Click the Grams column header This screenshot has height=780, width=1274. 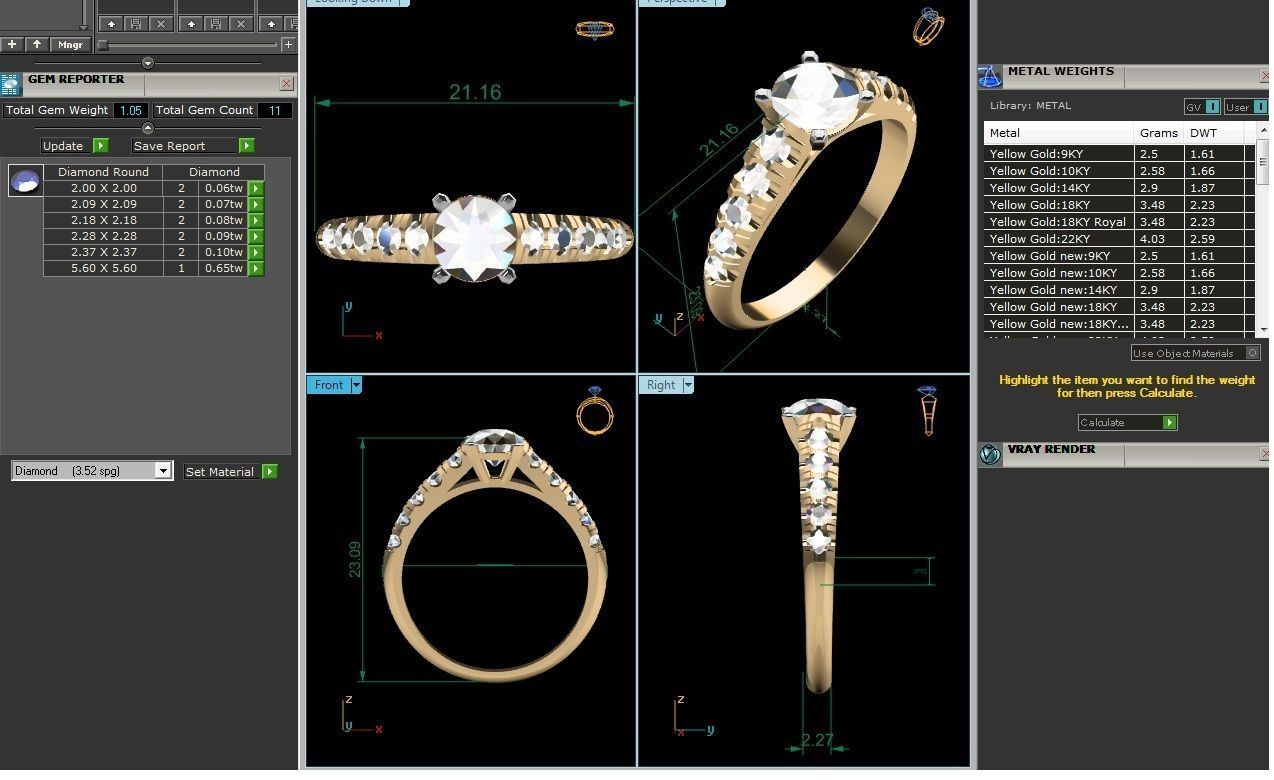(x=1159, y=133)
